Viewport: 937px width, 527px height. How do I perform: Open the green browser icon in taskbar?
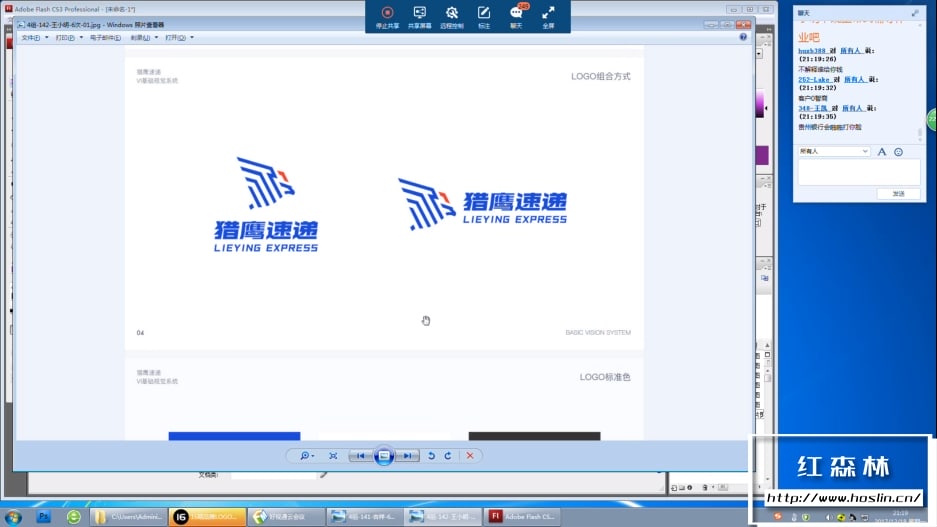pyautogui.click(x=74, y=517)
